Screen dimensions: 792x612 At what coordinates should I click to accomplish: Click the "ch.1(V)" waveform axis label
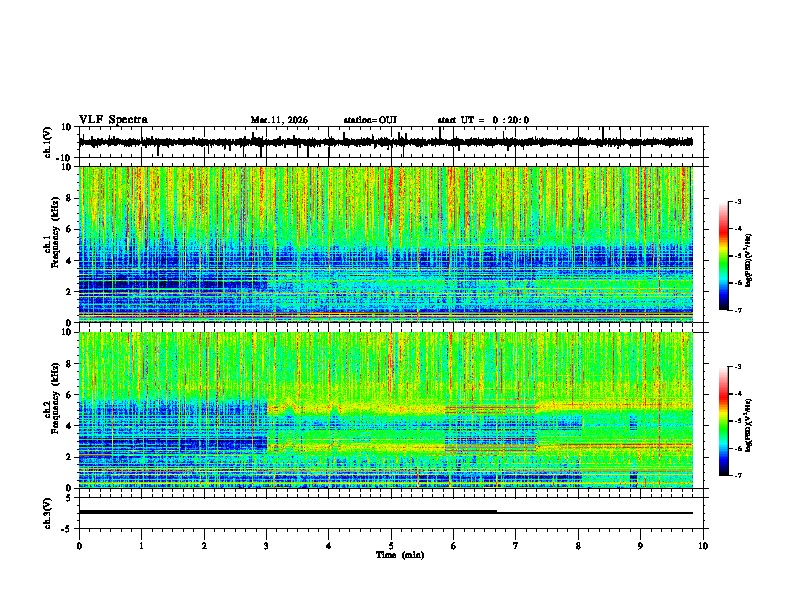(x=48, y=142)
